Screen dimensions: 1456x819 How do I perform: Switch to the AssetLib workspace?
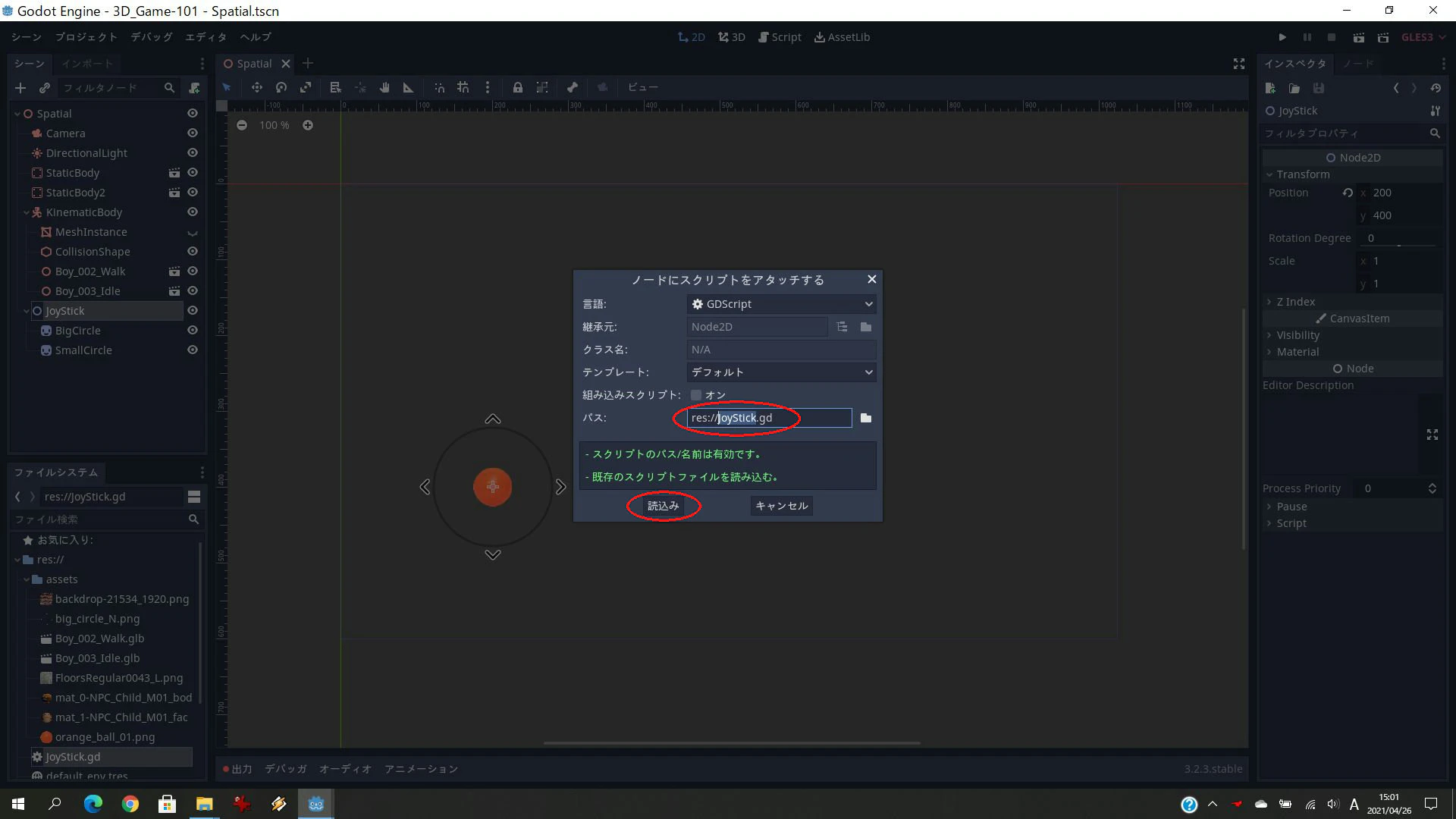842,37
